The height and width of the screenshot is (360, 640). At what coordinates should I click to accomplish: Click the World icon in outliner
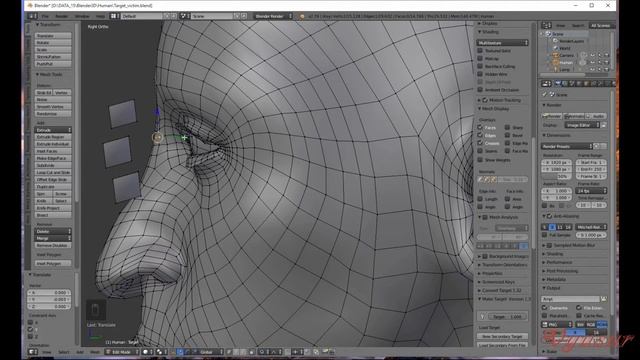coord(556,48)
